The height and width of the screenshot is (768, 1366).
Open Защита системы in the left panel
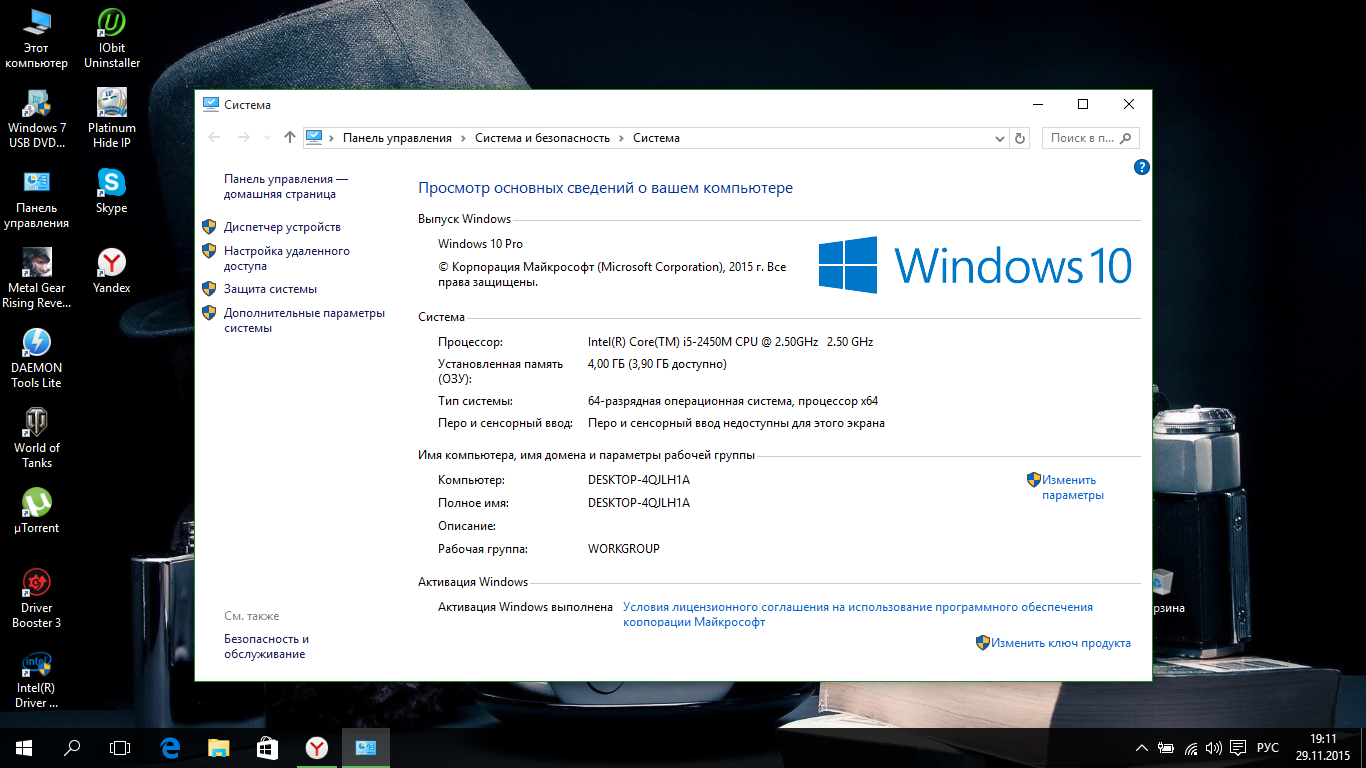(270, 289)
